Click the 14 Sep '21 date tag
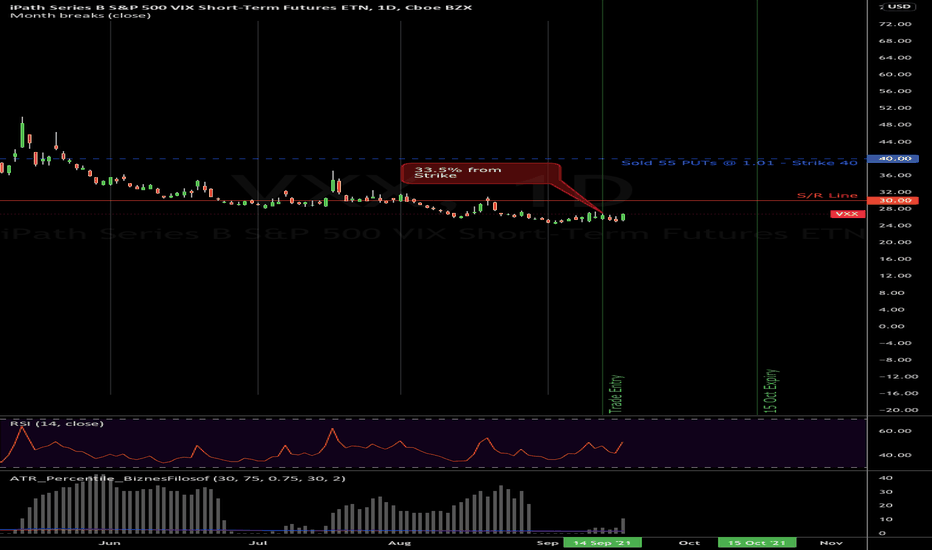 point(602,542)
